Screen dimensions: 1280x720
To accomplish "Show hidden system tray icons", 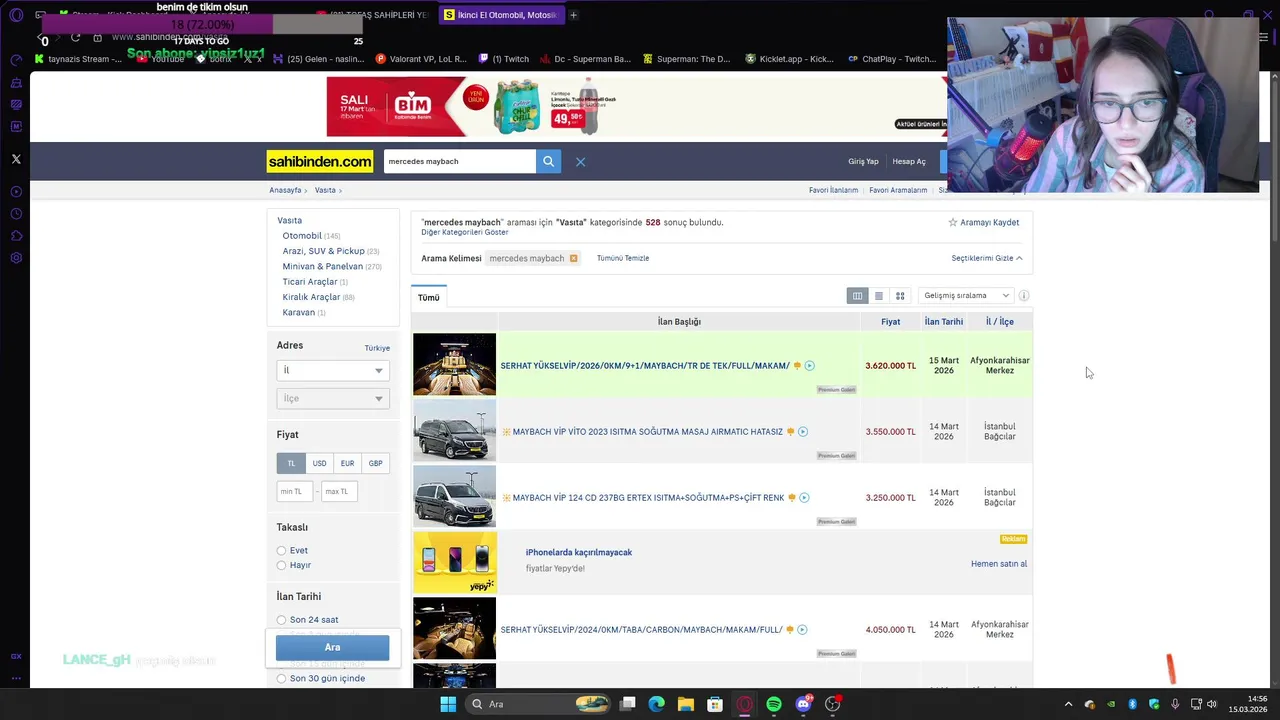I will click(1068, 705).
